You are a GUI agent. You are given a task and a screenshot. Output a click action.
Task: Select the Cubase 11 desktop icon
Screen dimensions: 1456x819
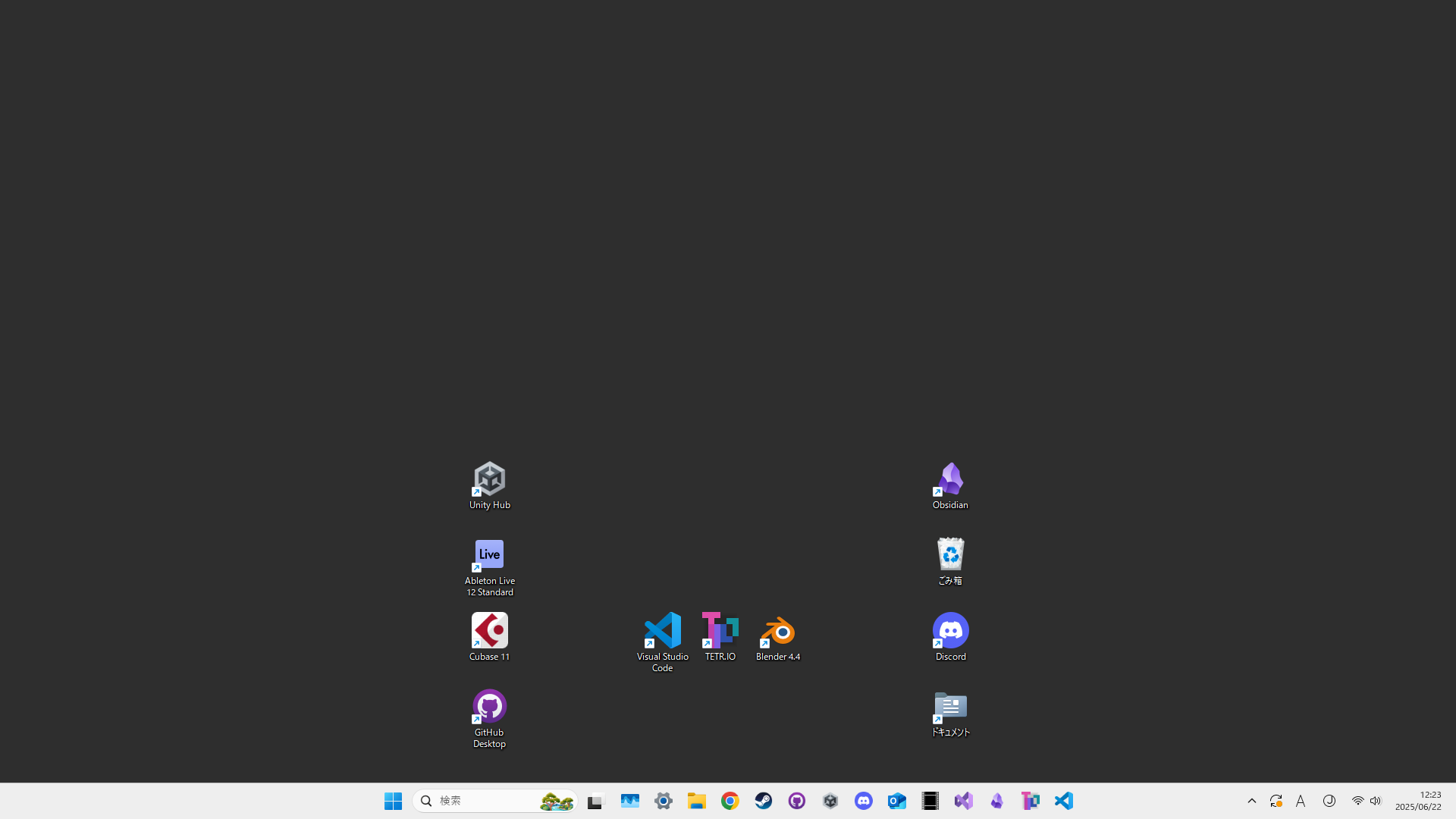click(489, 637)
